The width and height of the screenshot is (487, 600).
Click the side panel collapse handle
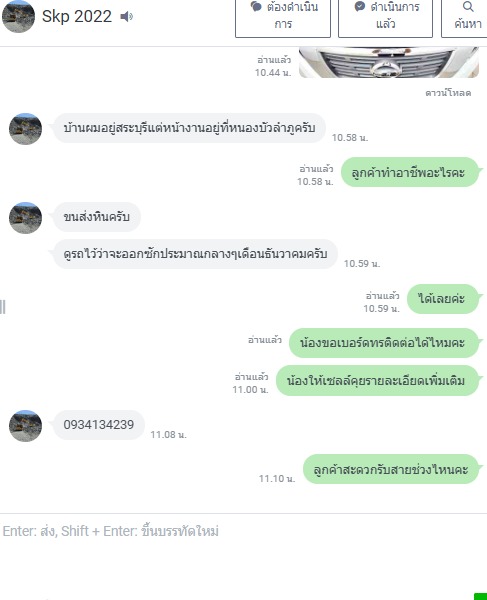pos(3,307)
